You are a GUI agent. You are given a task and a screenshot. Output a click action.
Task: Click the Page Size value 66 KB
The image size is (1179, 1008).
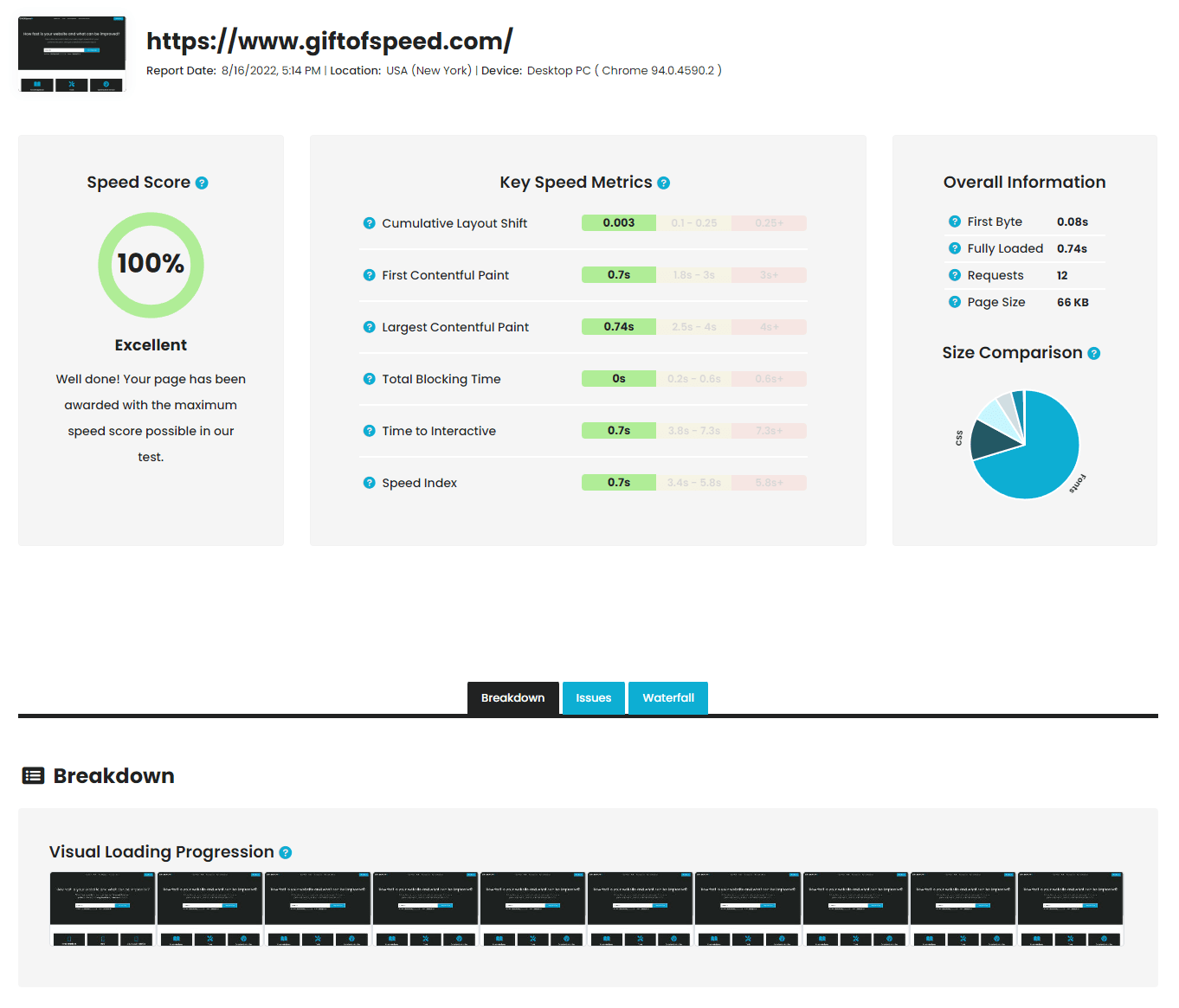1073,302
